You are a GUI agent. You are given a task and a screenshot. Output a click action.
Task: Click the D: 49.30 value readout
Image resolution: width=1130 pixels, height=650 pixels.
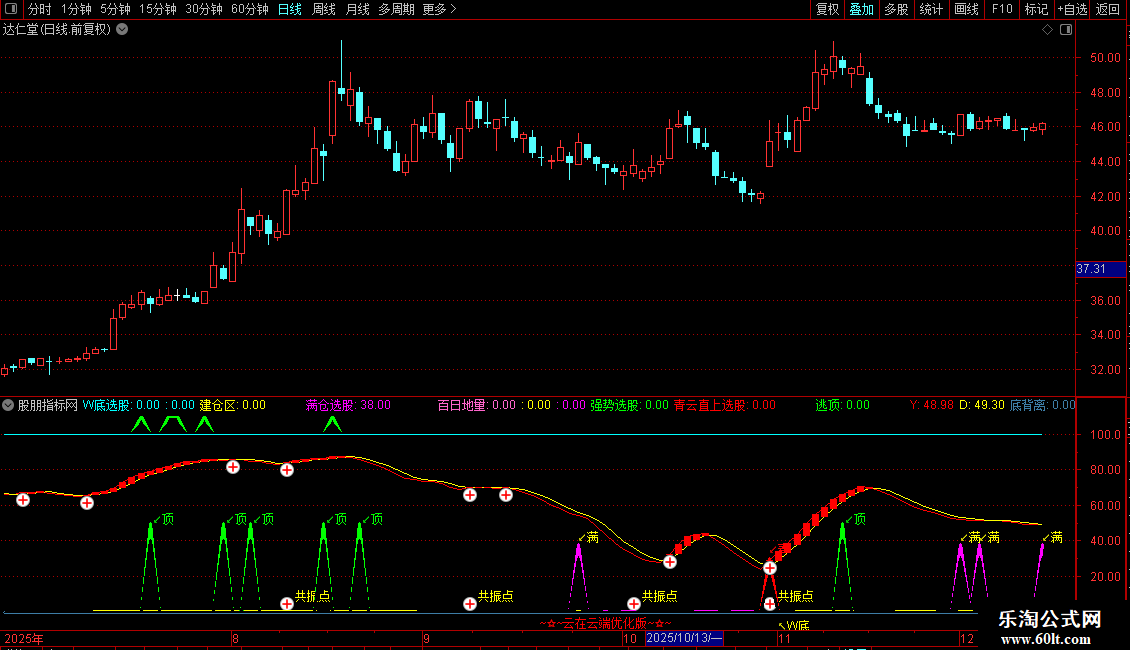982,405
